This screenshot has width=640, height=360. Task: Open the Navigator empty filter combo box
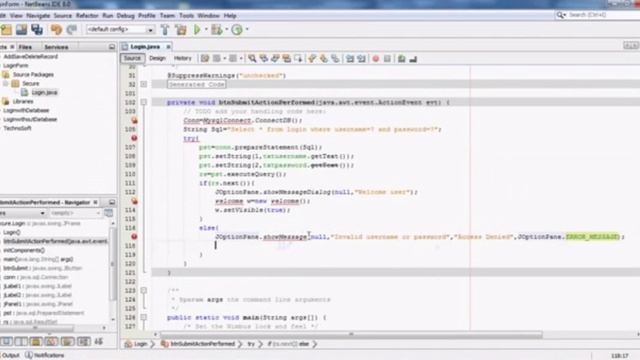coord(75,213)
